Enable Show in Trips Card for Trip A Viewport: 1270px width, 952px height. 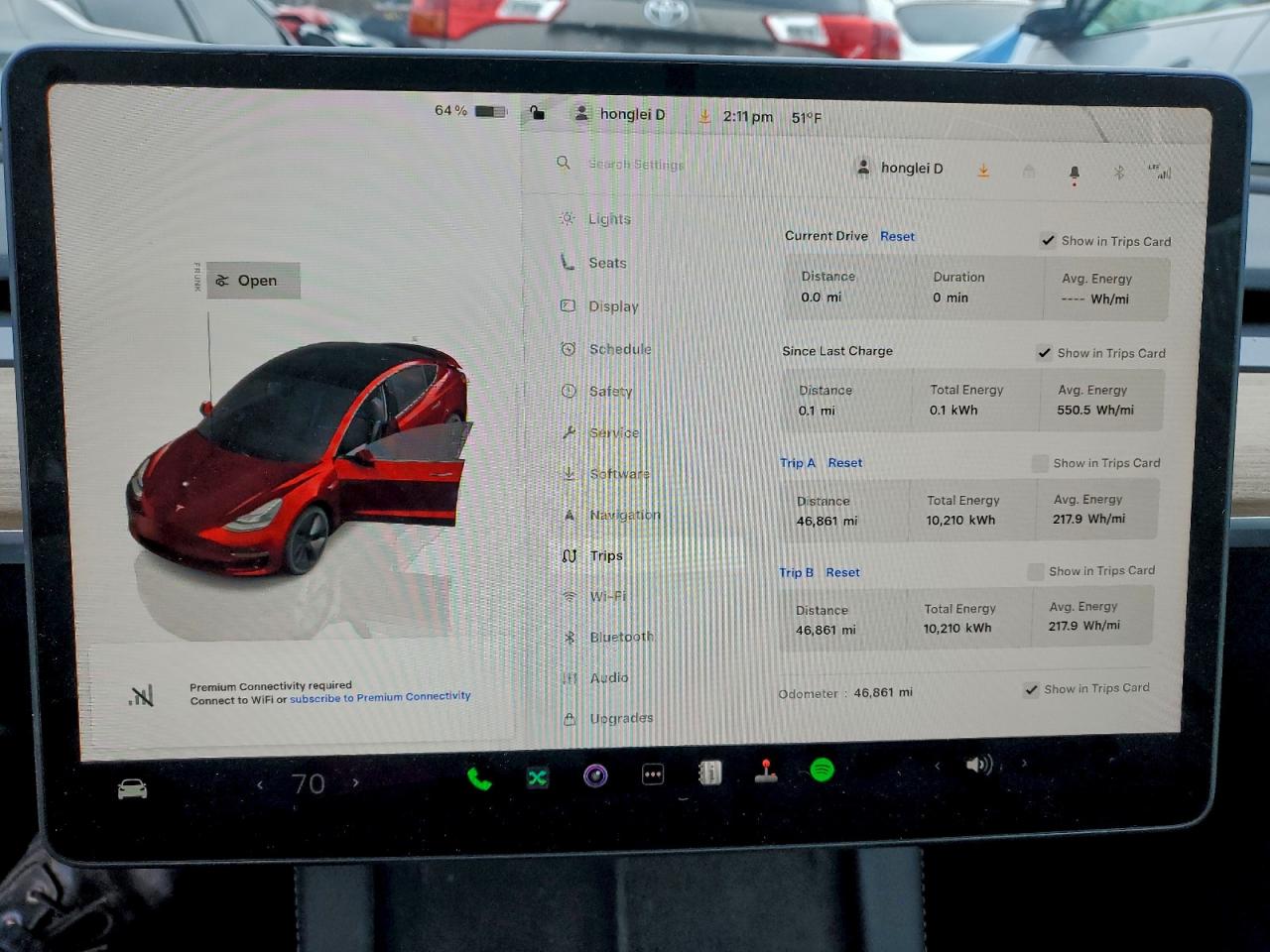click(1040, 462)
